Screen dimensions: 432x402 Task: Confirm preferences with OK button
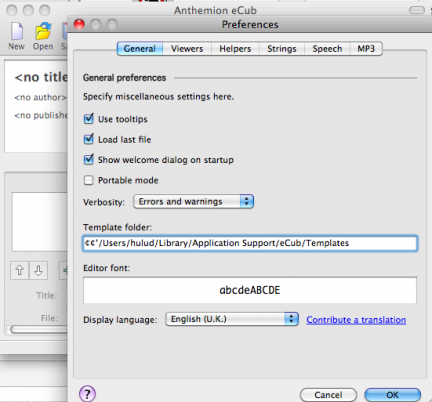point(392,395)
